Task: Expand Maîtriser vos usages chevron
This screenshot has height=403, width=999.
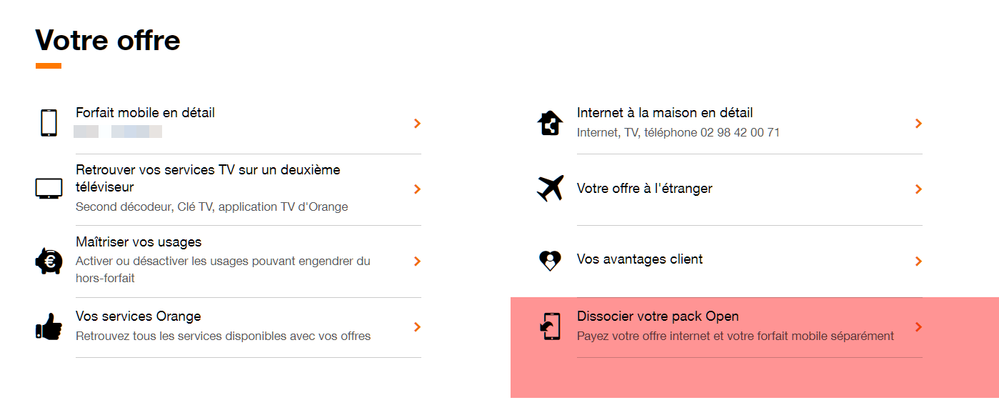Action: [417, 261]
